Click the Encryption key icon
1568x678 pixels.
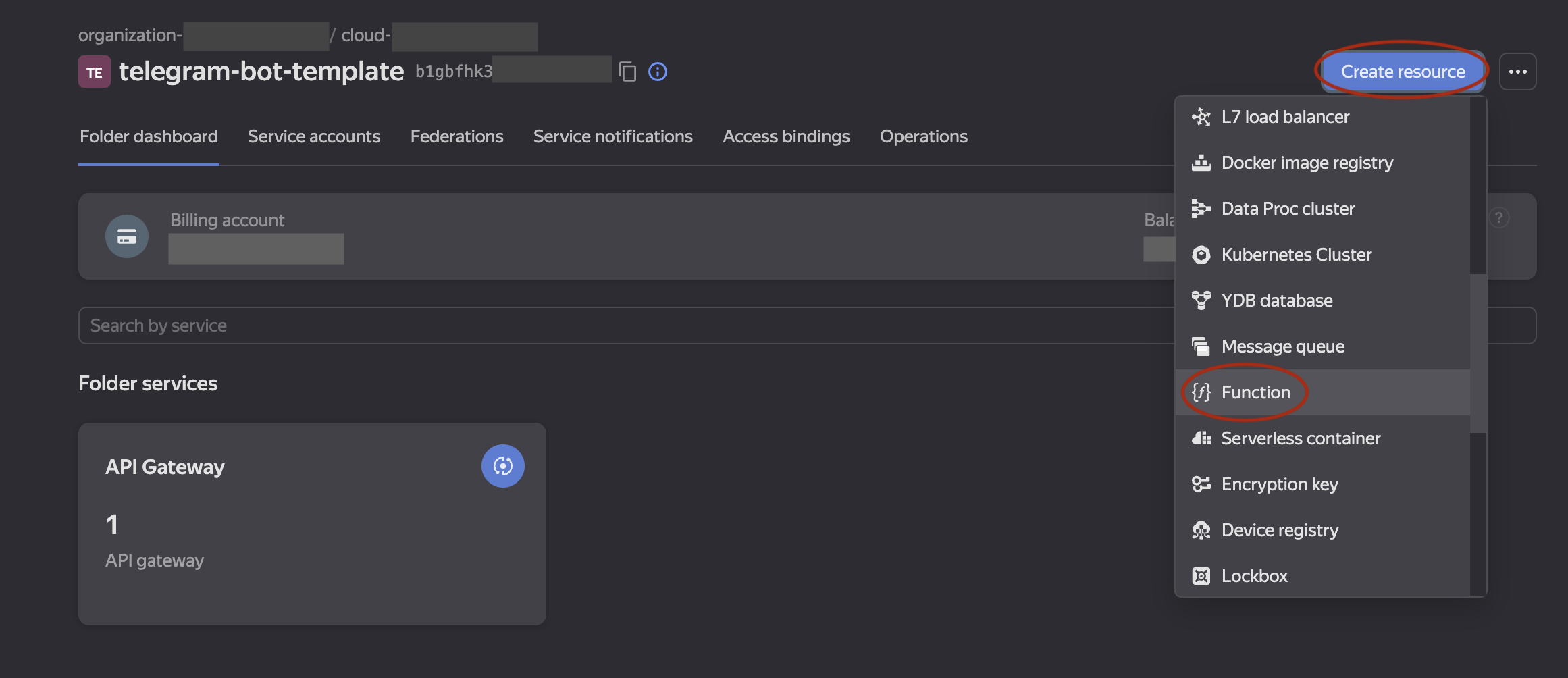coord(1201,484)
